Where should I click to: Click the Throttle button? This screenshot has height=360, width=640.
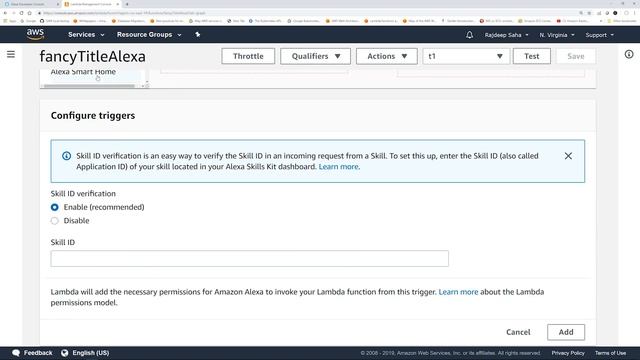point(248,56)
